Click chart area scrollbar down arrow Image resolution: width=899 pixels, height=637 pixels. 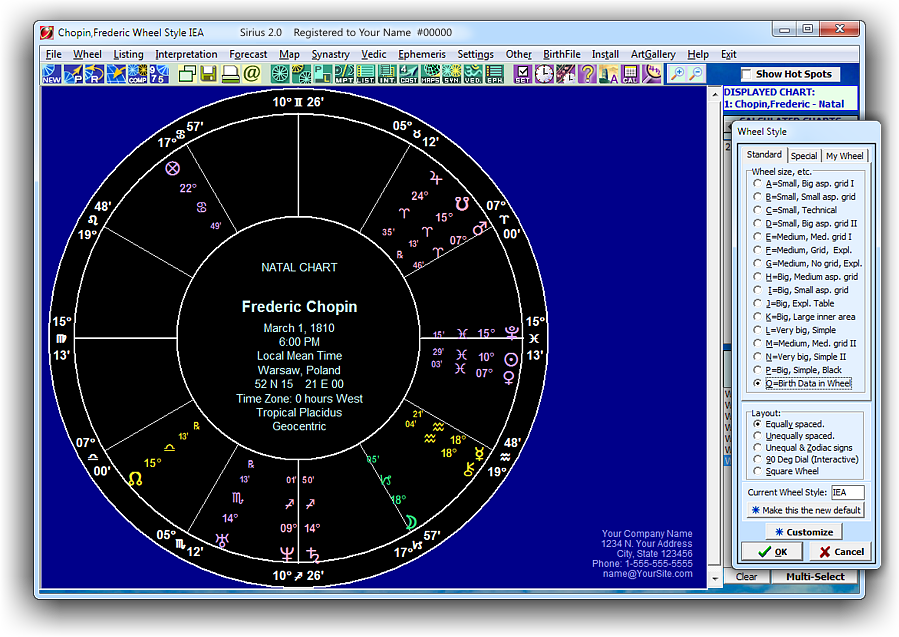click(x=714, y=579)
